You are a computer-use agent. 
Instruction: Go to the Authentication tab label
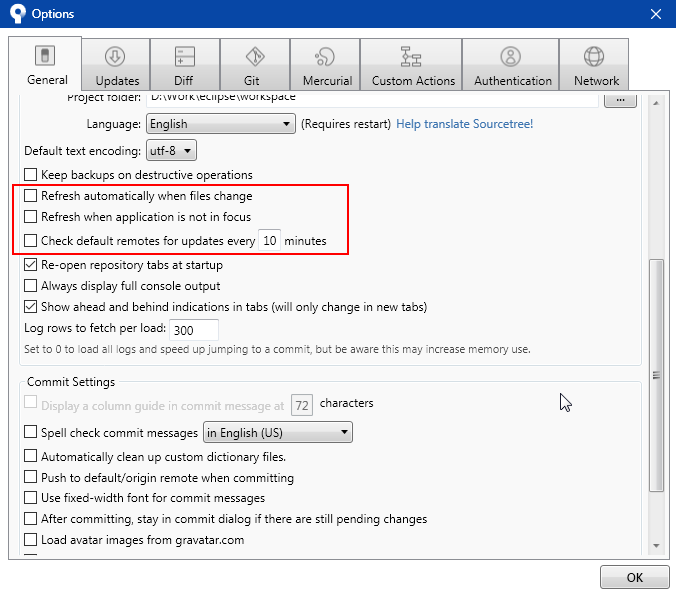(513, 81)
